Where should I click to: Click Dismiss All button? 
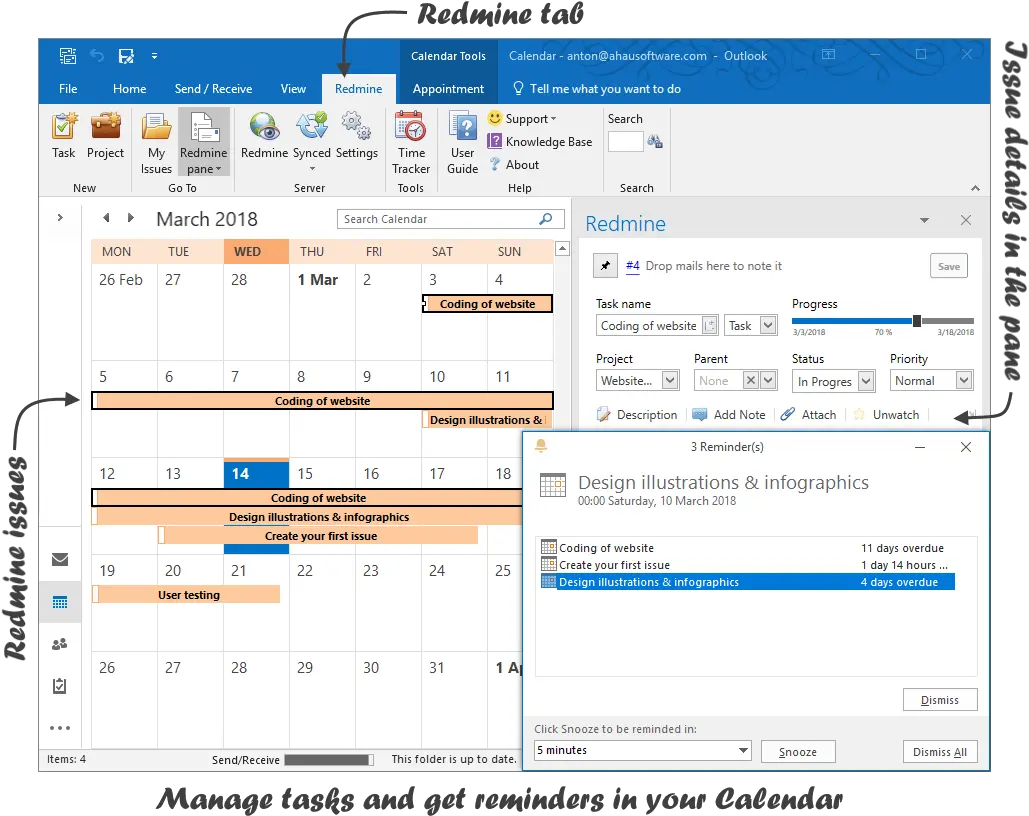pyautogui.click(x=940, y=752)
